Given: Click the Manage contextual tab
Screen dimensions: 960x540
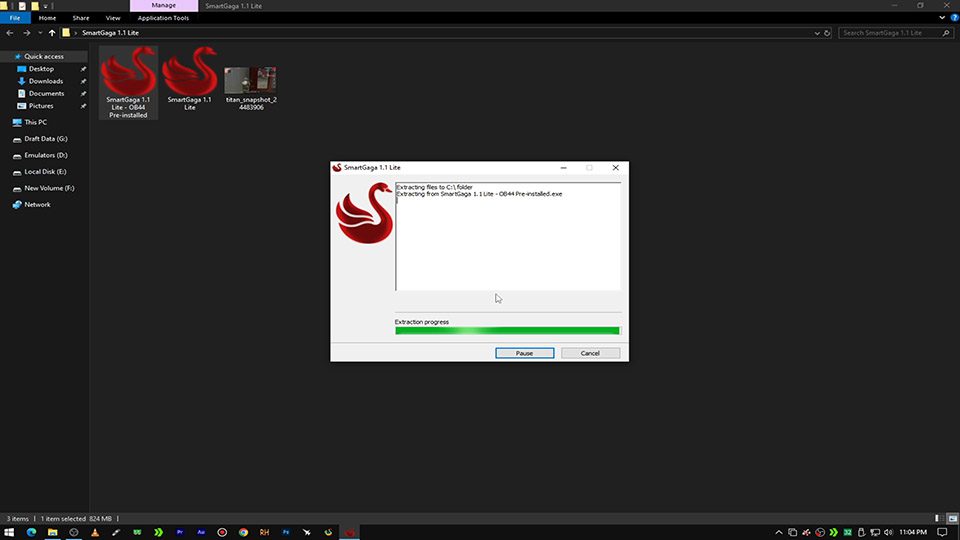Looking at the screenshot, I should pos(163,6).
